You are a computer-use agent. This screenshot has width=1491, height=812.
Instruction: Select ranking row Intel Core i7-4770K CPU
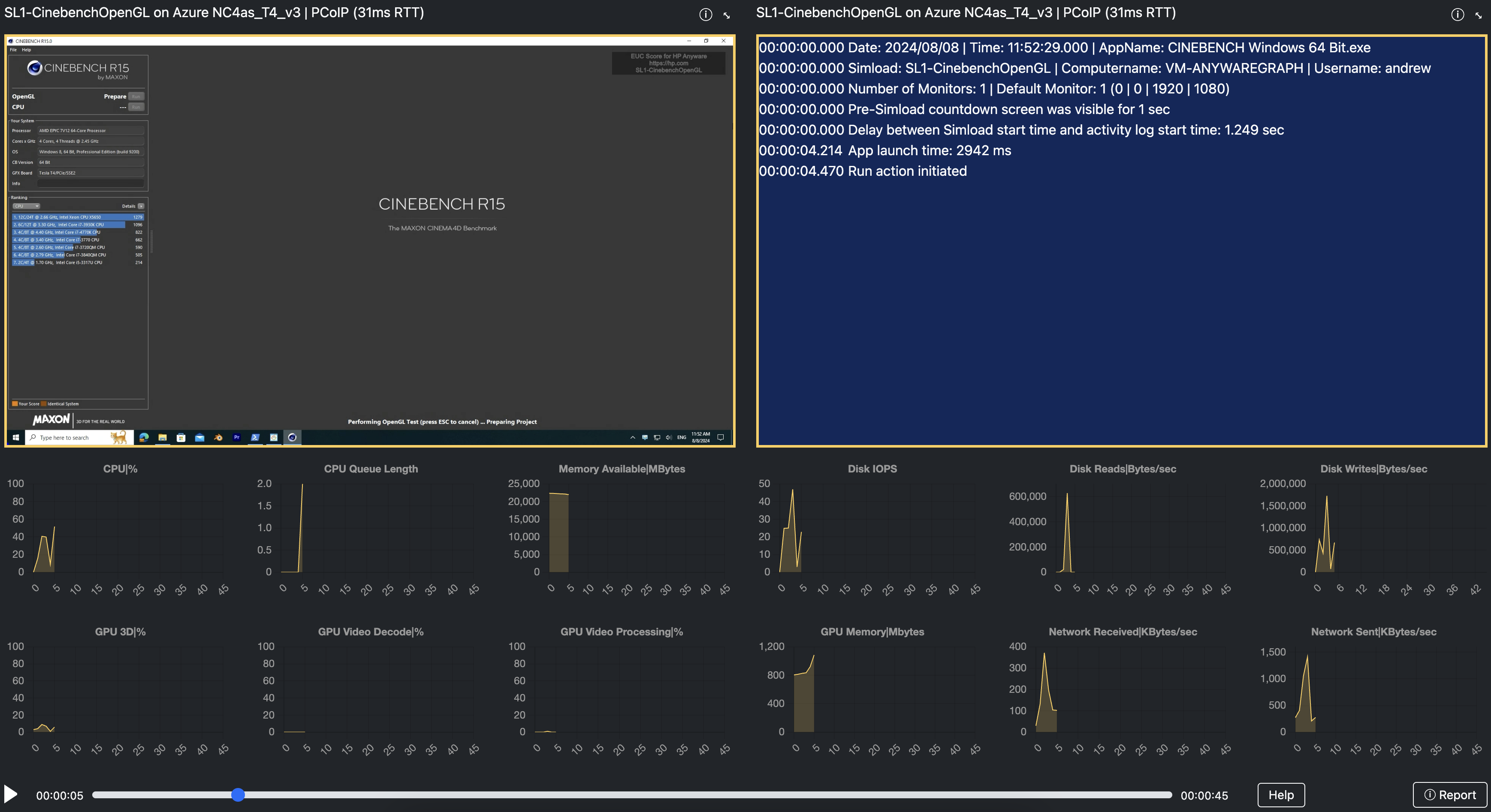coord(78,232)
